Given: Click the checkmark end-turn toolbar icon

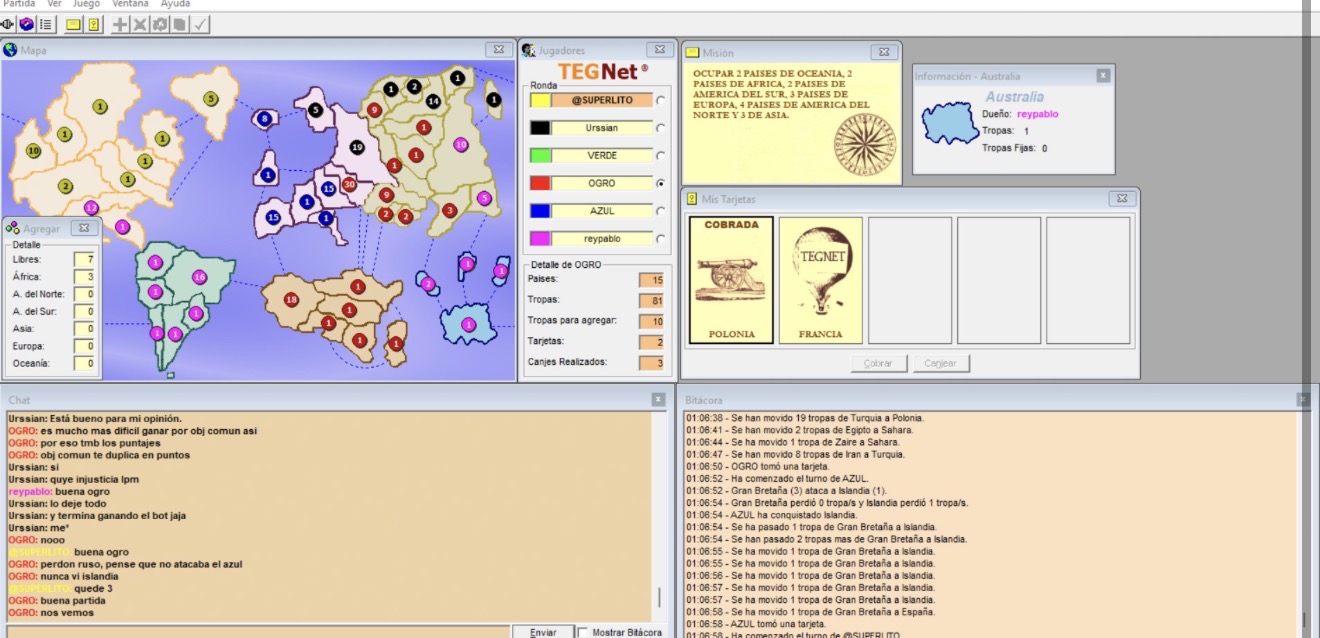Looking at the screenshot, I should 200,24.
